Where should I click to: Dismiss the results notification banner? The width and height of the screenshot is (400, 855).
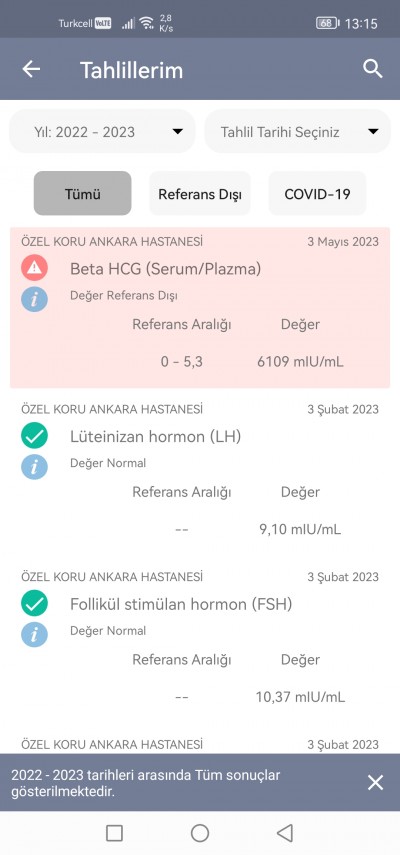click(375, 782)
